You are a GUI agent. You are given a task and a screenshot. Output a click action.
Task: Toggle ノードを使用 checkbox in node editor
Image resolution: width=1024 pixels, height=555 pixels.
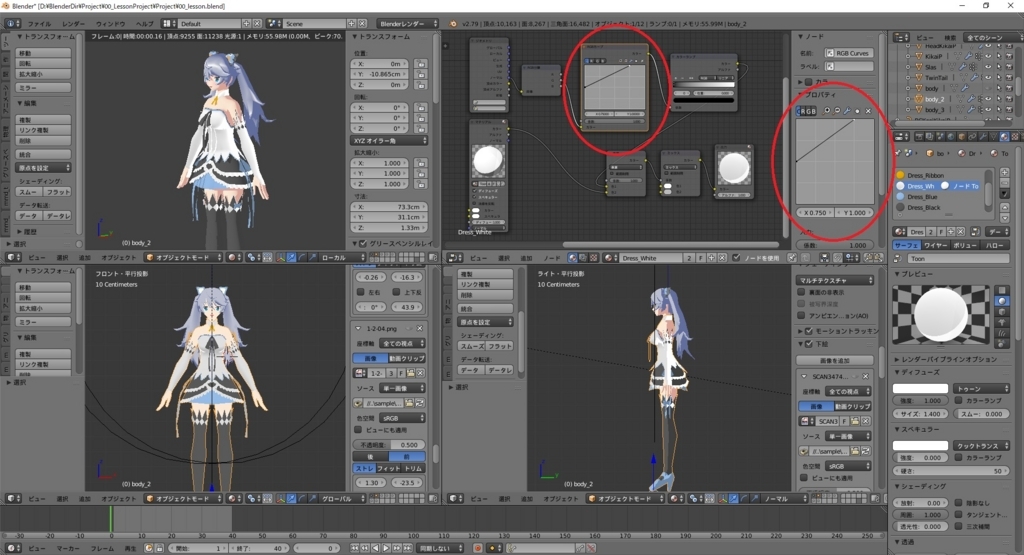(737, 258)
